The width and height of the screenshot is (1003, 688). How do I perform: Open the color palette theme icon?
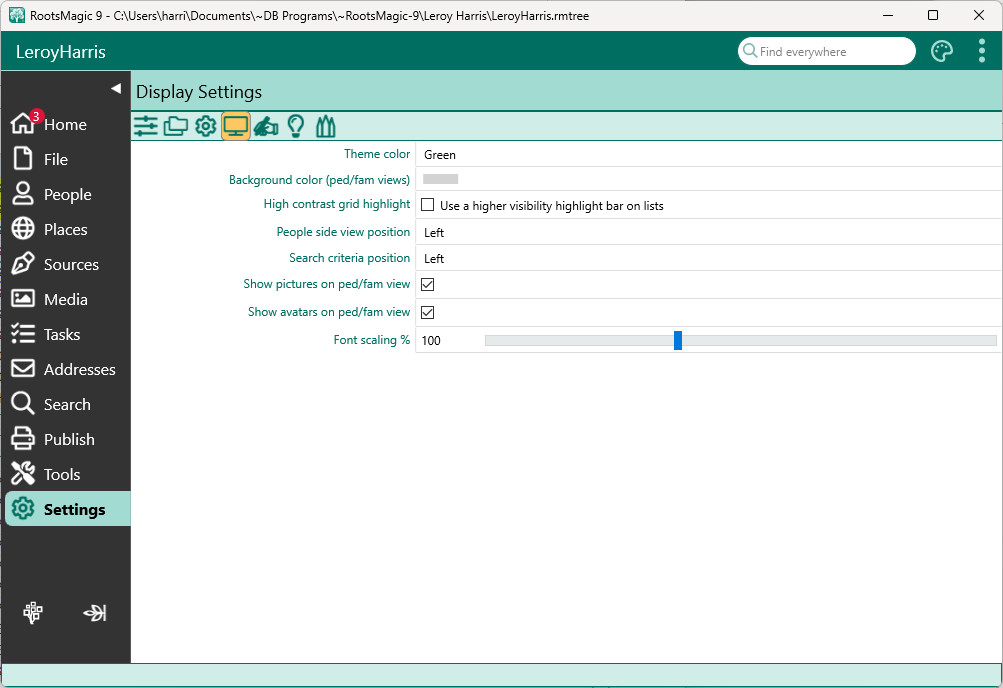point(942,52)
